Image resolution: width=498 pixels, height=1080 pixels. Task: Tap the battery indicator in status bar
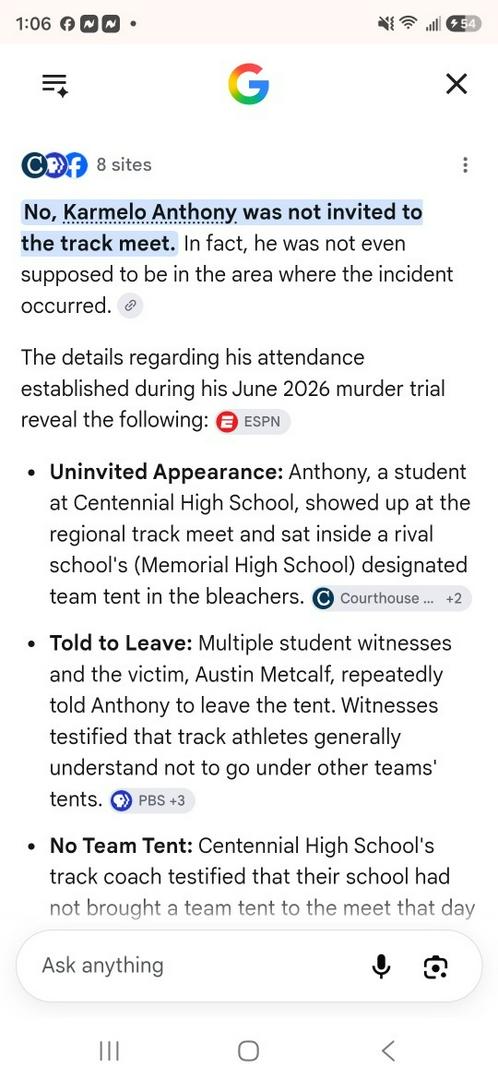point(464,24)
